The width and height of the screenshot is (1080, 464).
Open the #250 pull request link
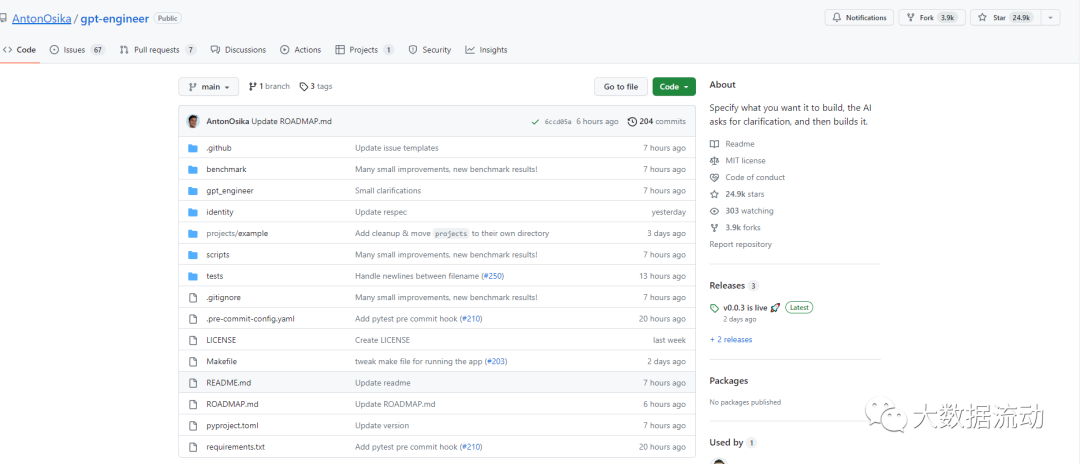coord(492,276)
